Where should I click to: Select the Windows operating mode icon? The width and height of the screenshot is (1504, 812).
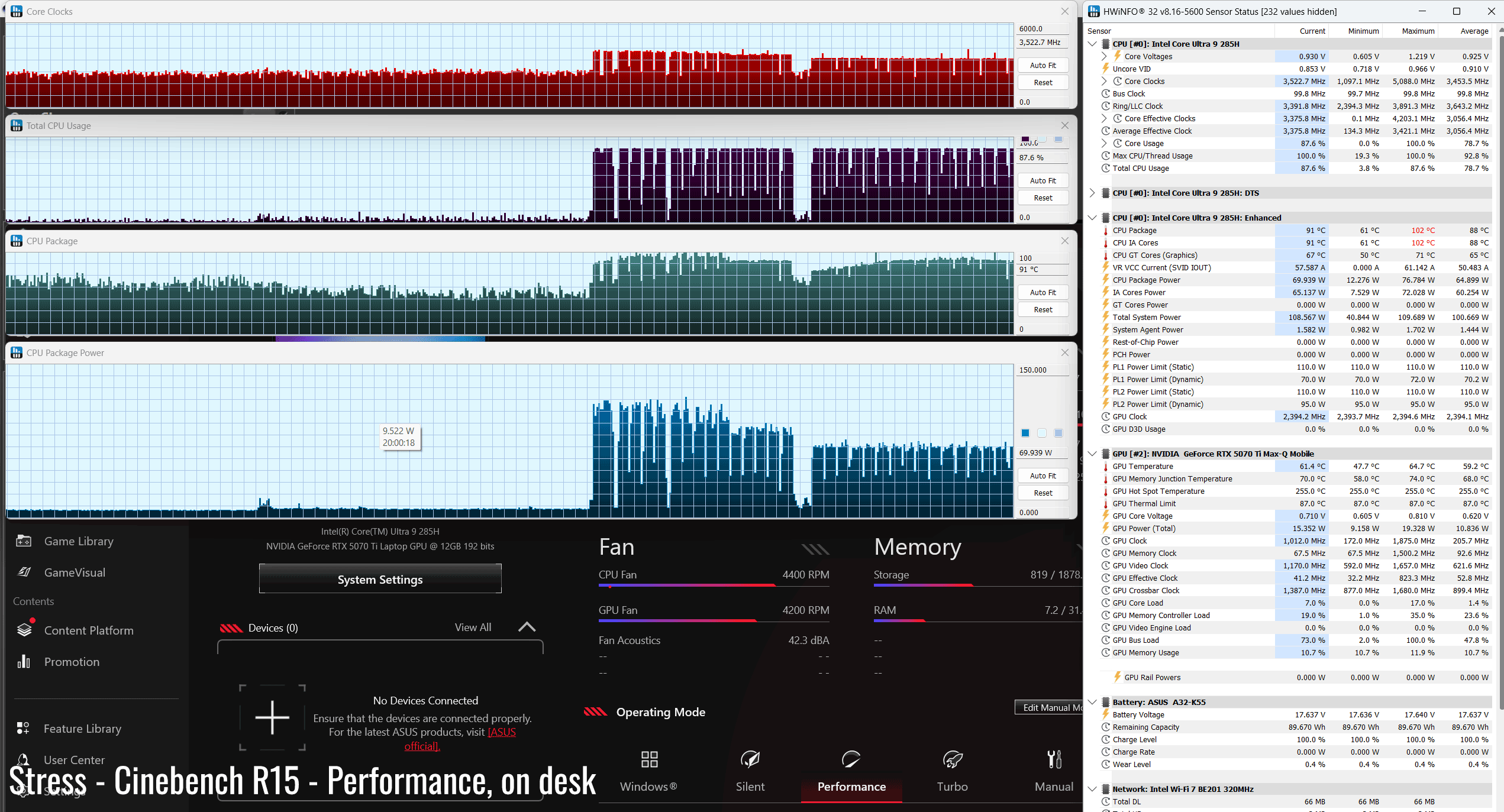pos(649,759)
